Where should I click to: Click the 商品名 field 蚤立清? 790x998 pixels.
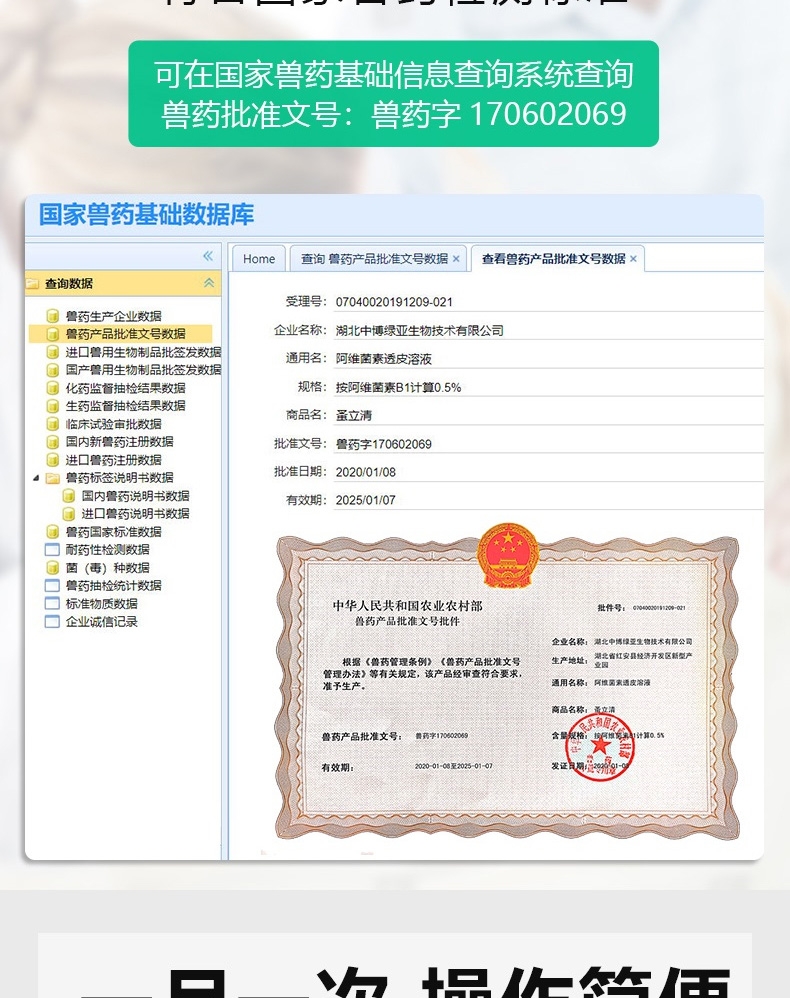pos(354,415)
